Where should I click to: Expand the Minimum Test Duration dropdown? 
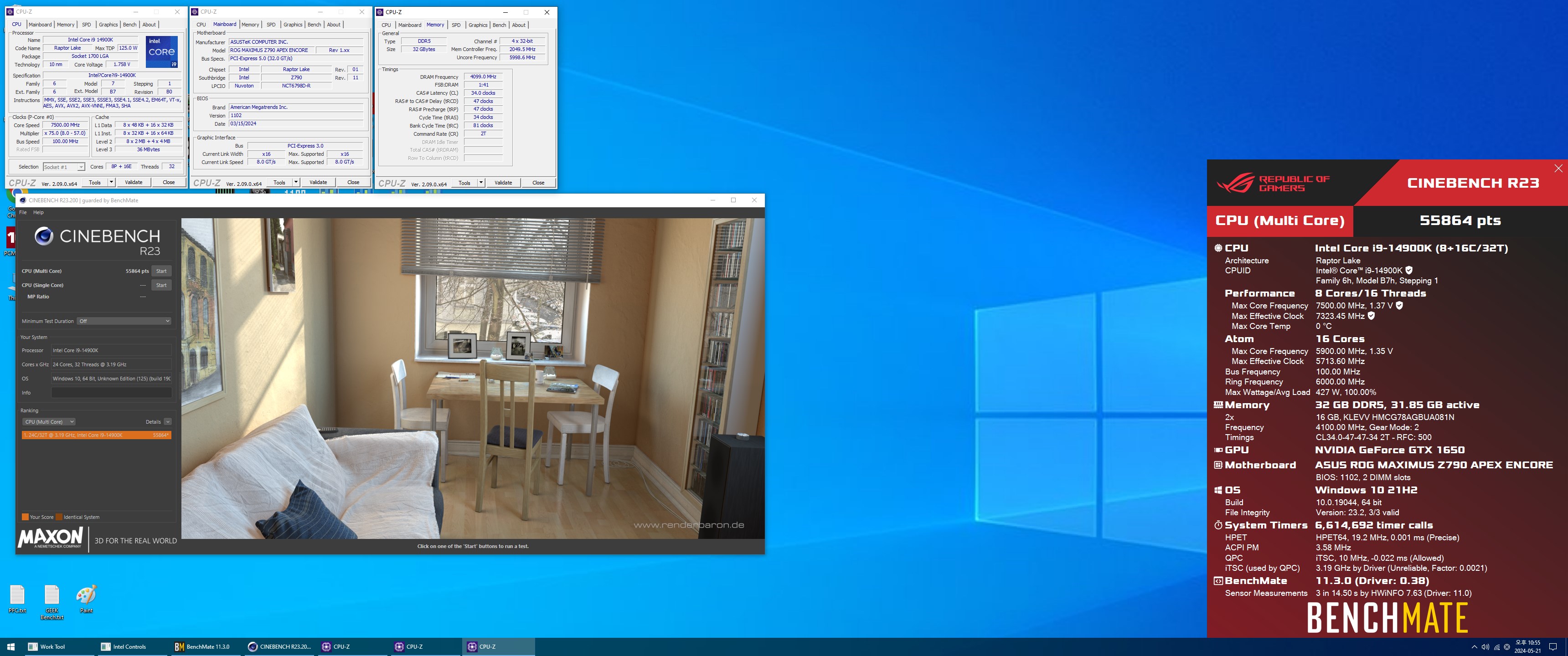pyautogui.click(x=124, y=321)
